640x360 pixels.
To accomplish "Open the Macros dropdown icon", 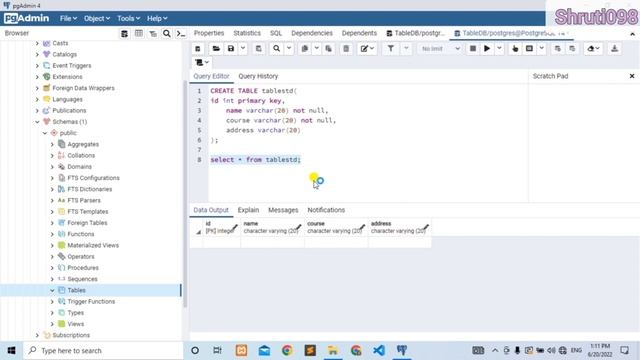I will [x=202, y=62].
